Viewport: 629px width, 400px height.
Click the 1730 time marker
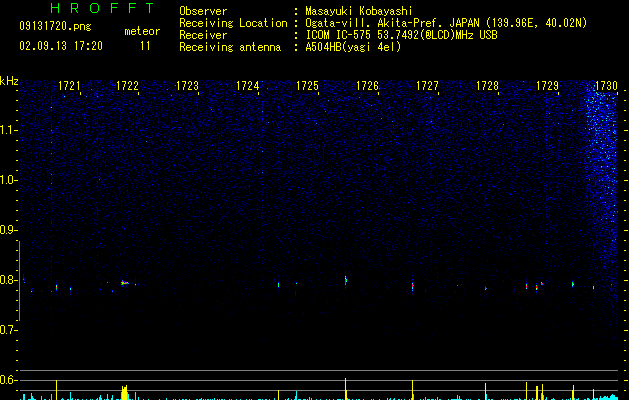(x=606, y=86)
